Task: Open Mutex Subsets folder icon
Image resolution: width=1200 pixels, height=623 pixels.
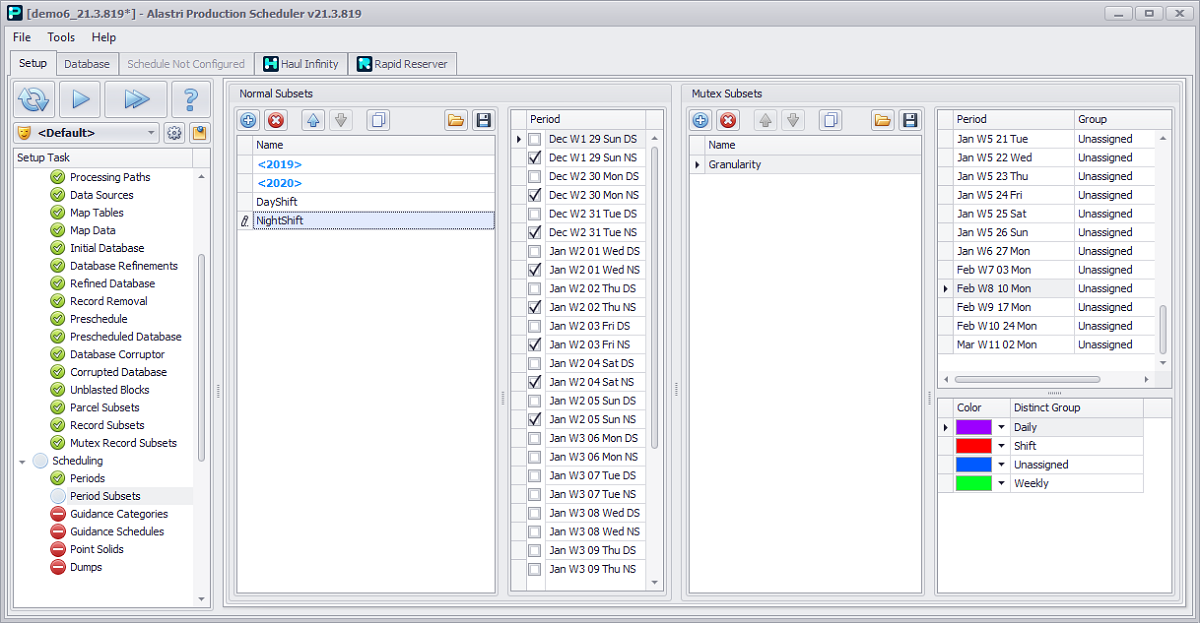Action: pos(882,120)
